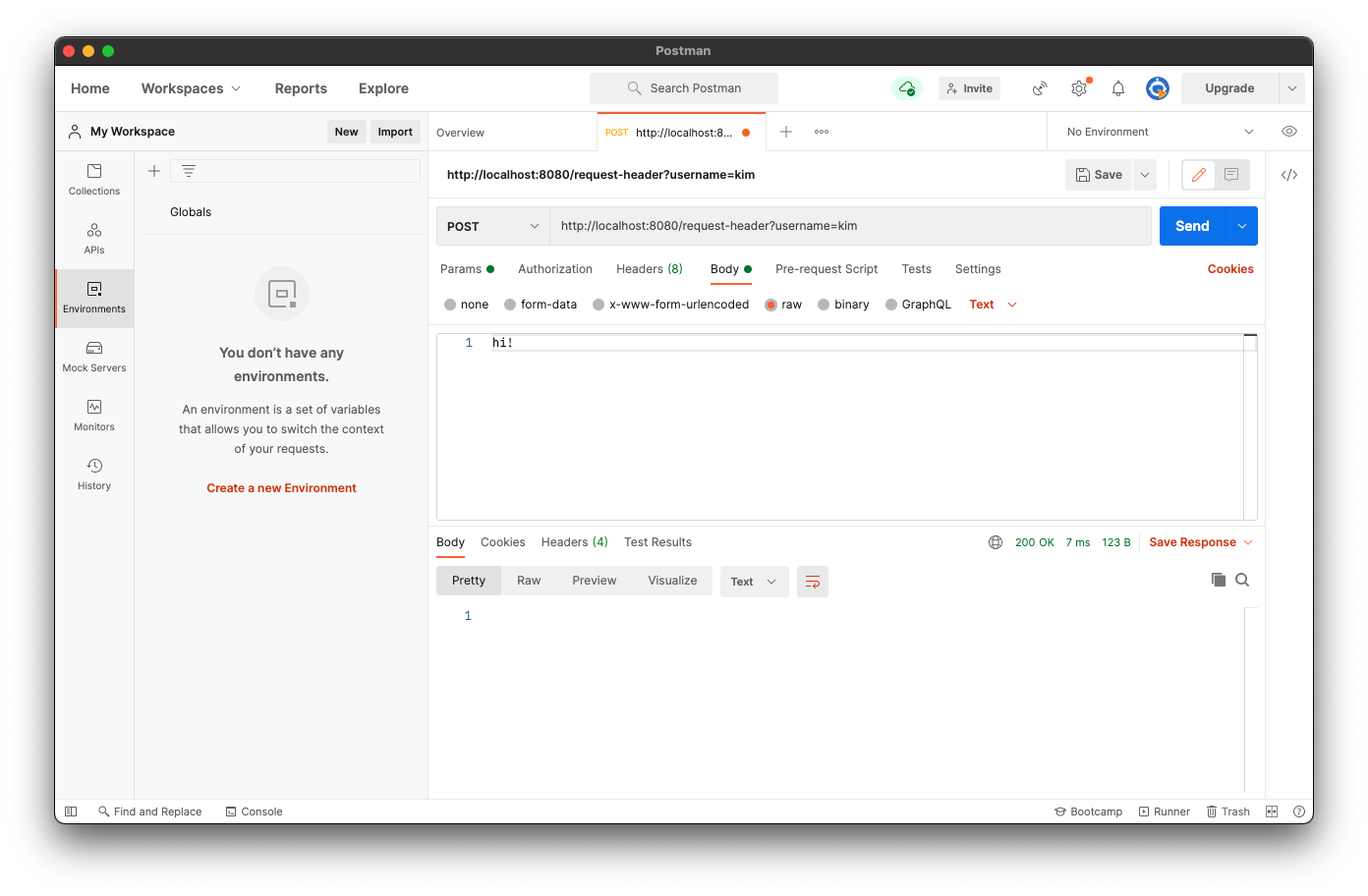Switch to the pencil edit mode icon
This screenshot has width=1368, height=896.
[1199, 175]
